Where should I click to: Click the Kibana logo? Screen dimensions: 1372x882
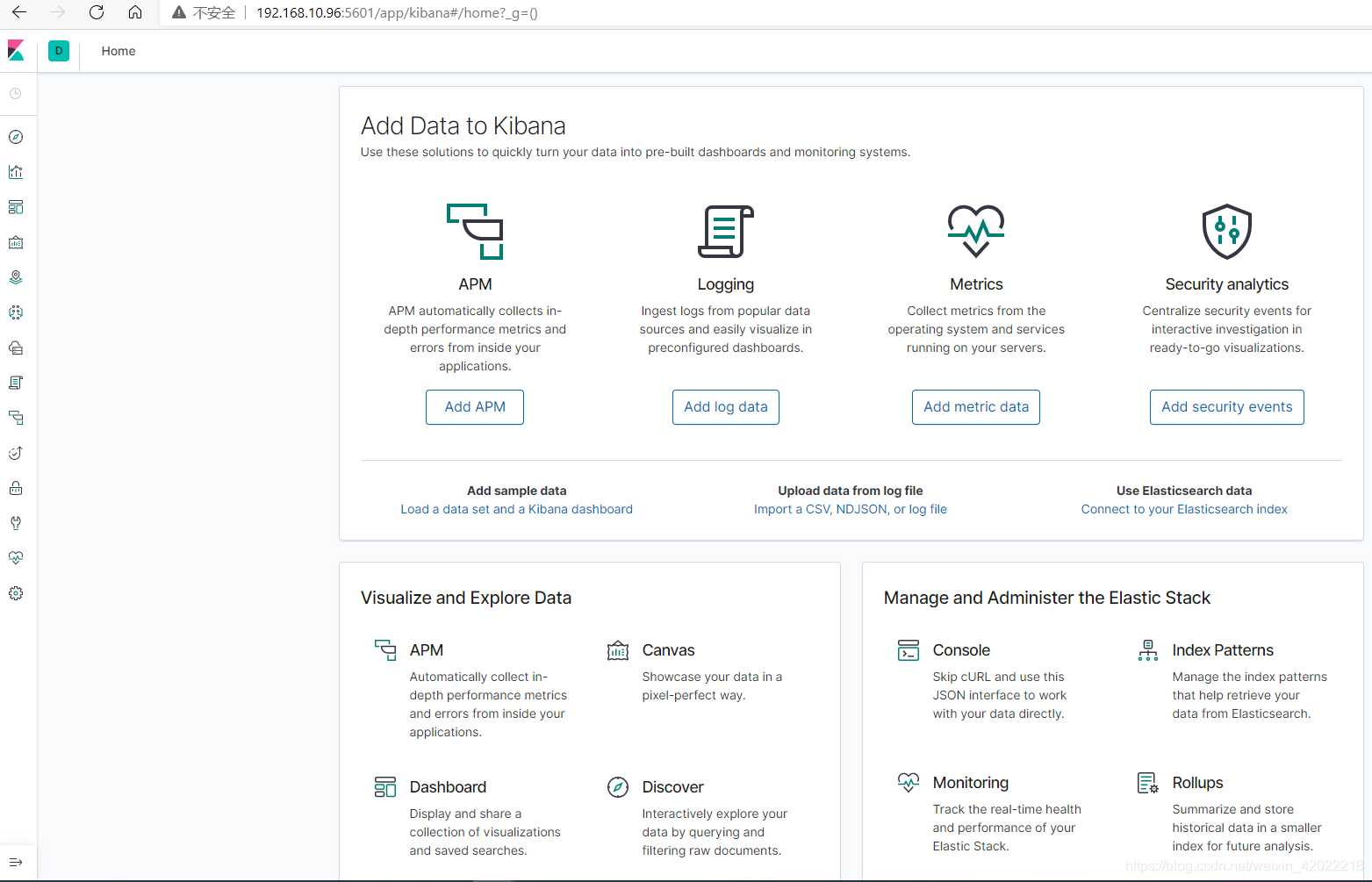pos(16,51)
